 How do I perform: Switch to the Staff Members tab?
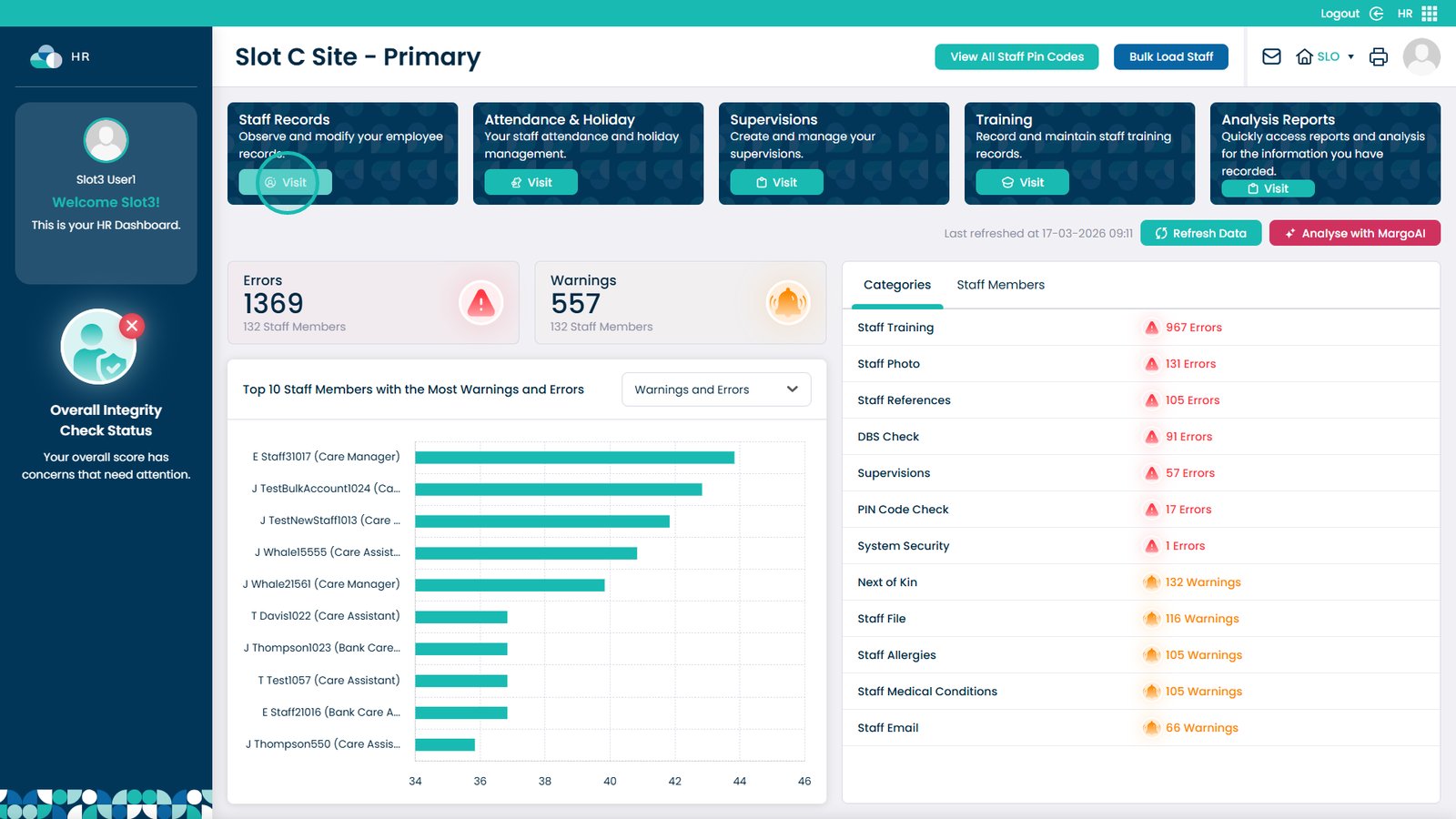click(x=1000, y=285)
